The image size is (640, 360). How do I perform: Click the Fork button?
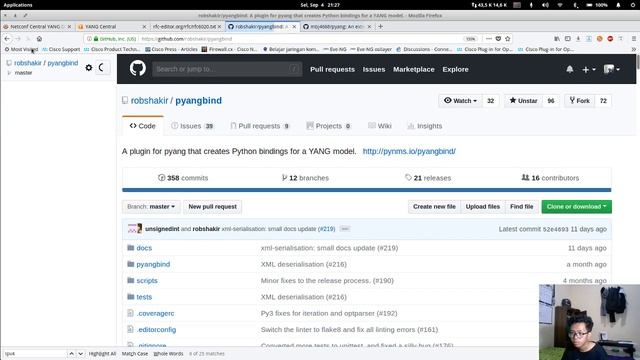(580, 101)
